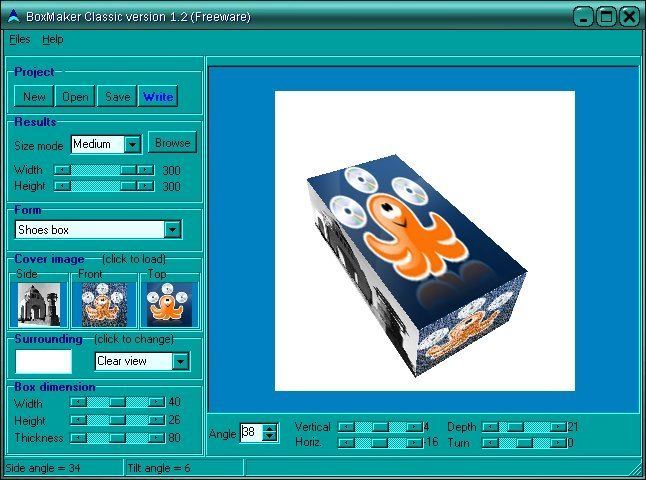Click right arrow of Vertical slider
646x480 pixels.
[414, 427]
